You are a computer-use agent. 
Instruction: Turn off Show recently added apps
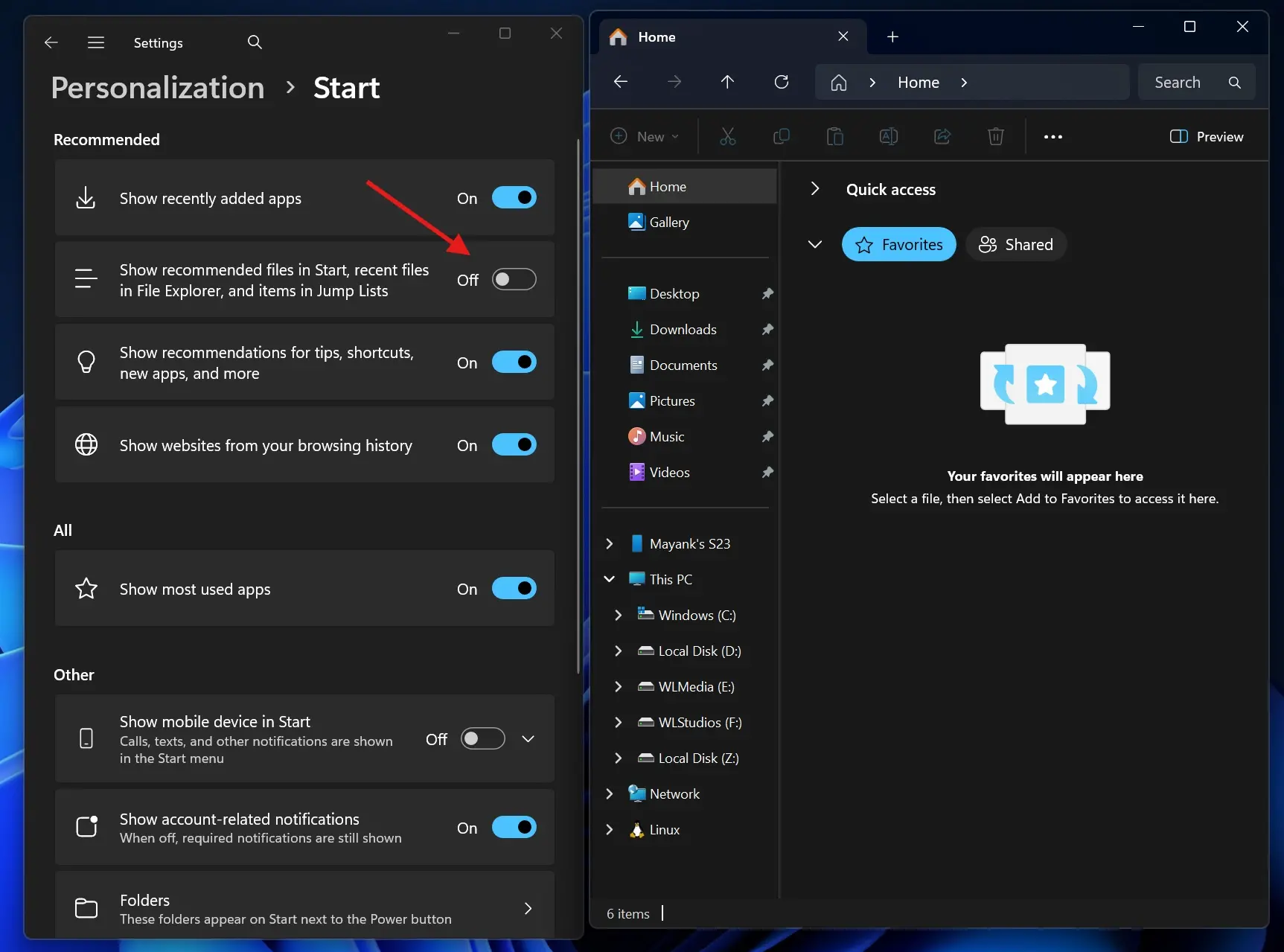pyautogui.click(x=514, y=197)
